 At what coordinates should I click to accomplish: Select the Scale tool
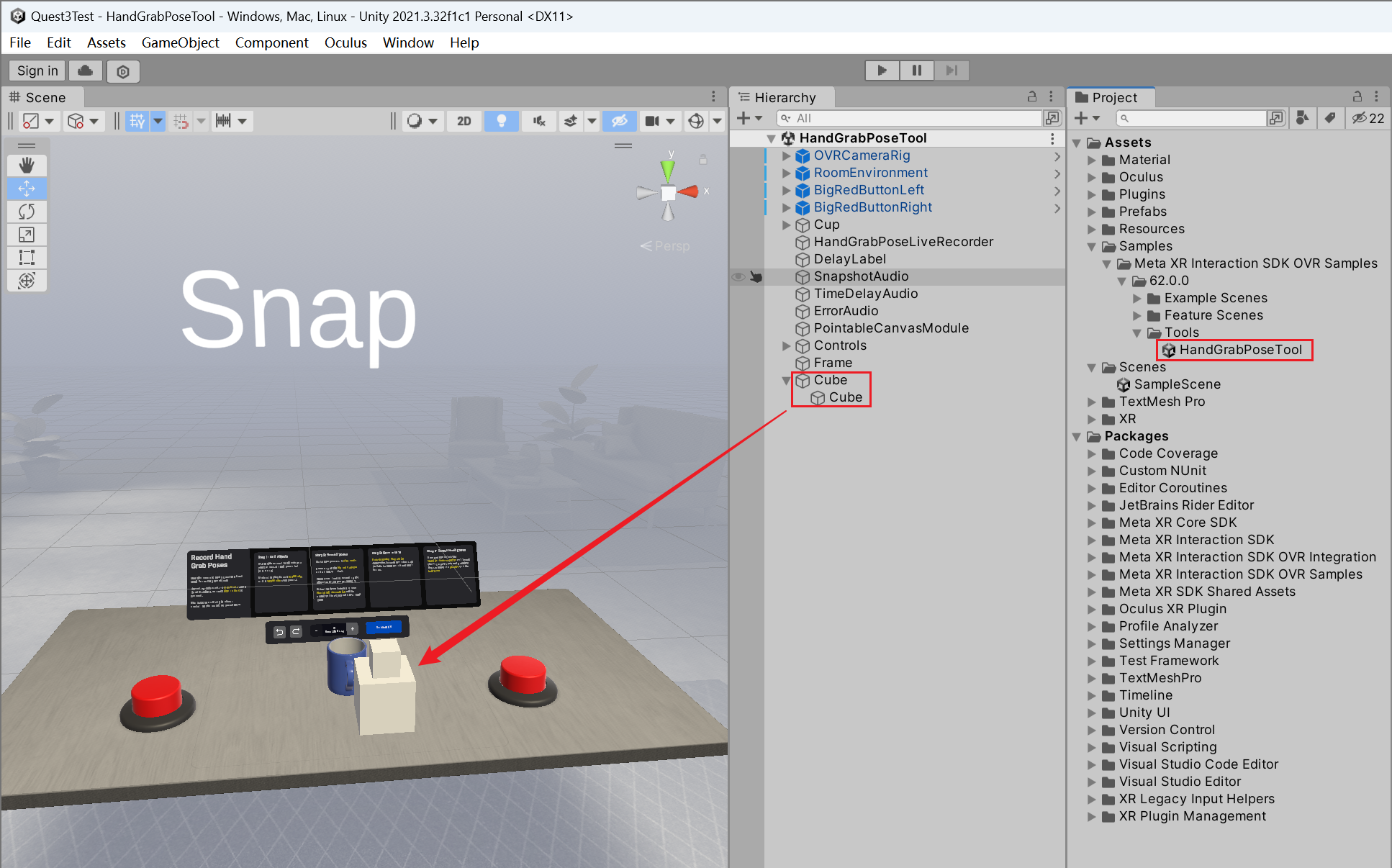[x=27, y=235]
